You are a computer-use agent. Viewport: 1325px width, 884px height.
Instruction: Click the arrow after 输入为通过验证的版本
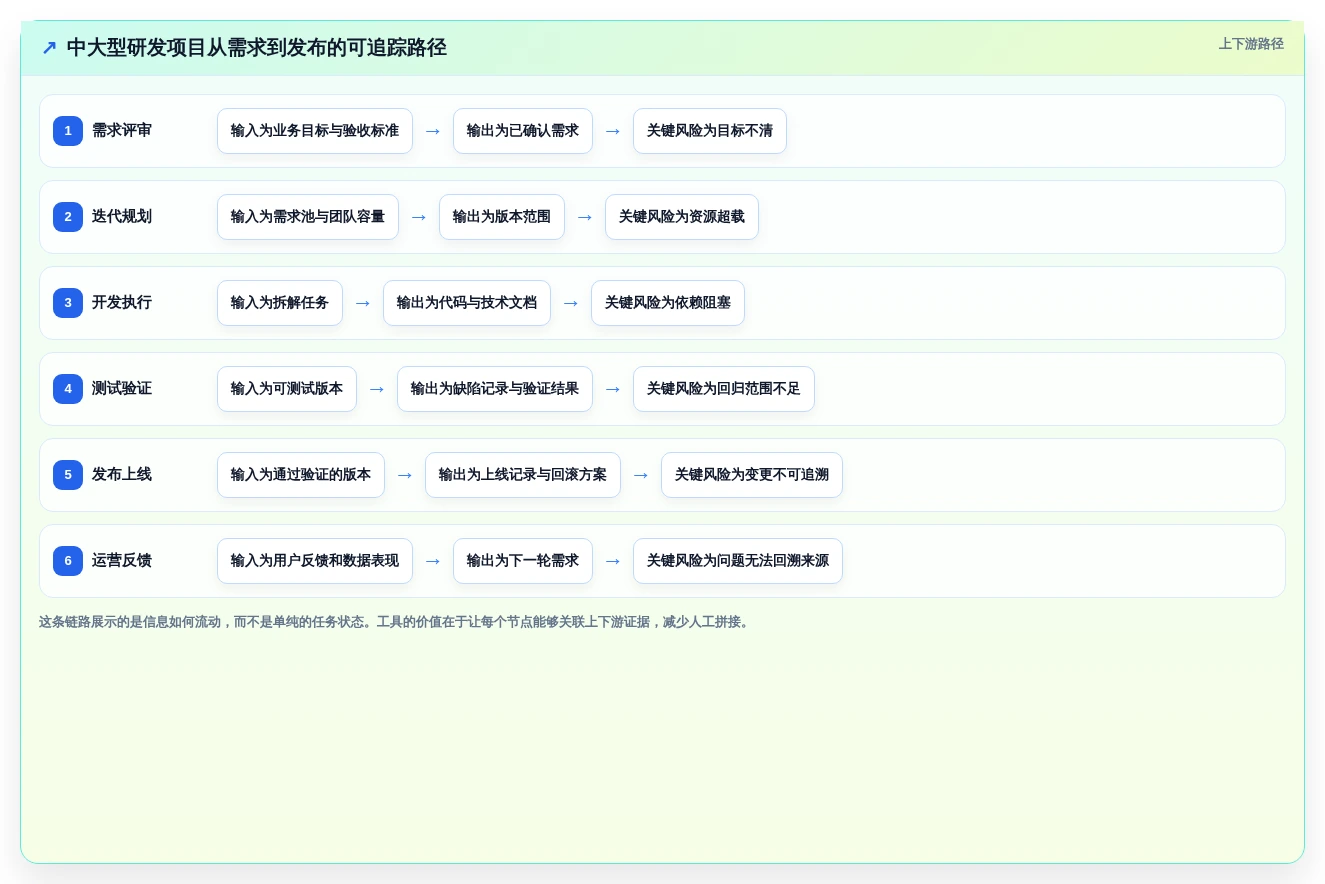pyautogui.click(x=405, y=475)
